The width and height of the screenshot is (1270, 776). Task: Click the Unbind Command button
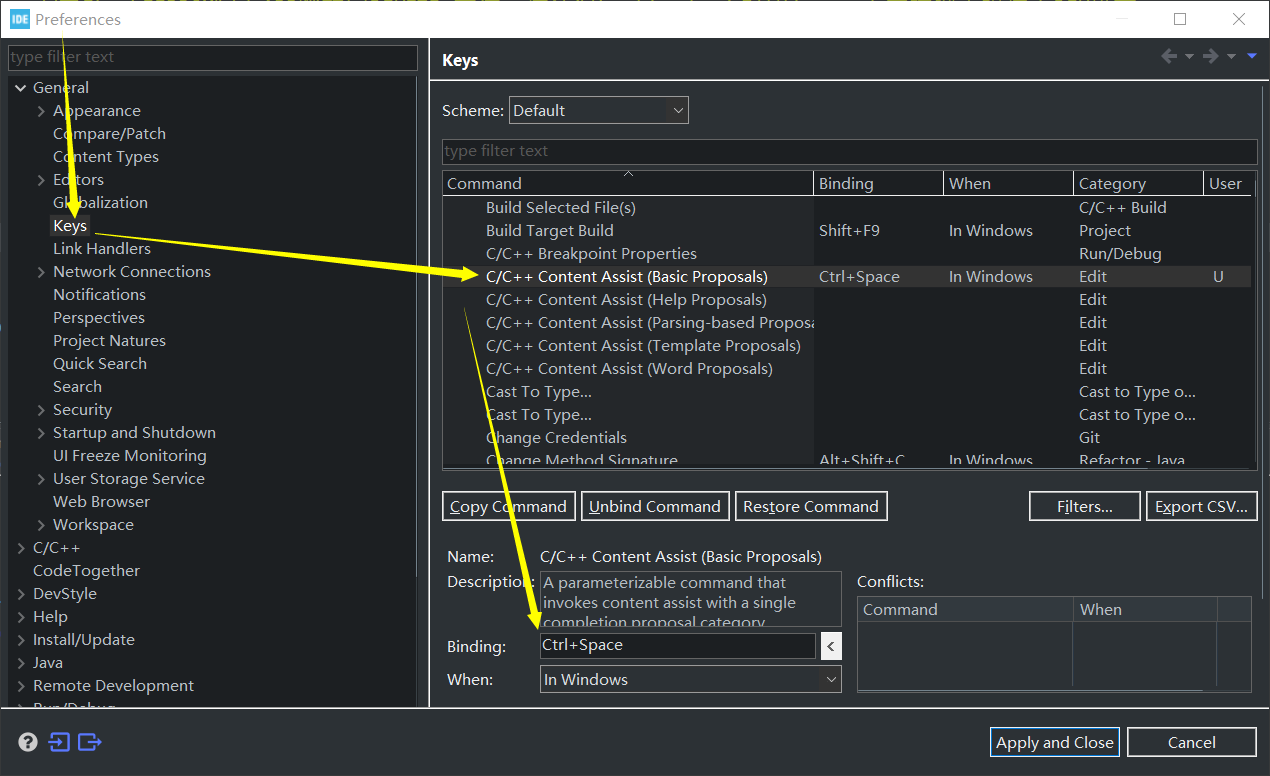coord(655,507)
